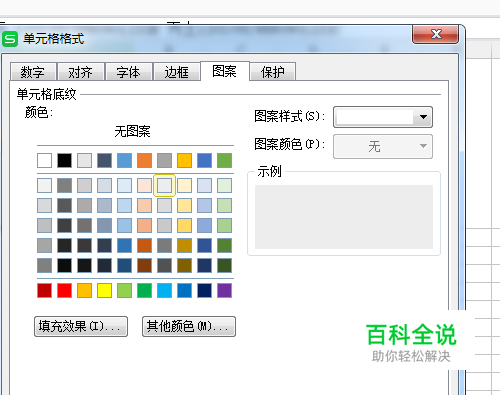Image resolution: width=500 pixels, height=395 pixels.
Task: Switch to the 数字 tab
Action: click(33, 72)
